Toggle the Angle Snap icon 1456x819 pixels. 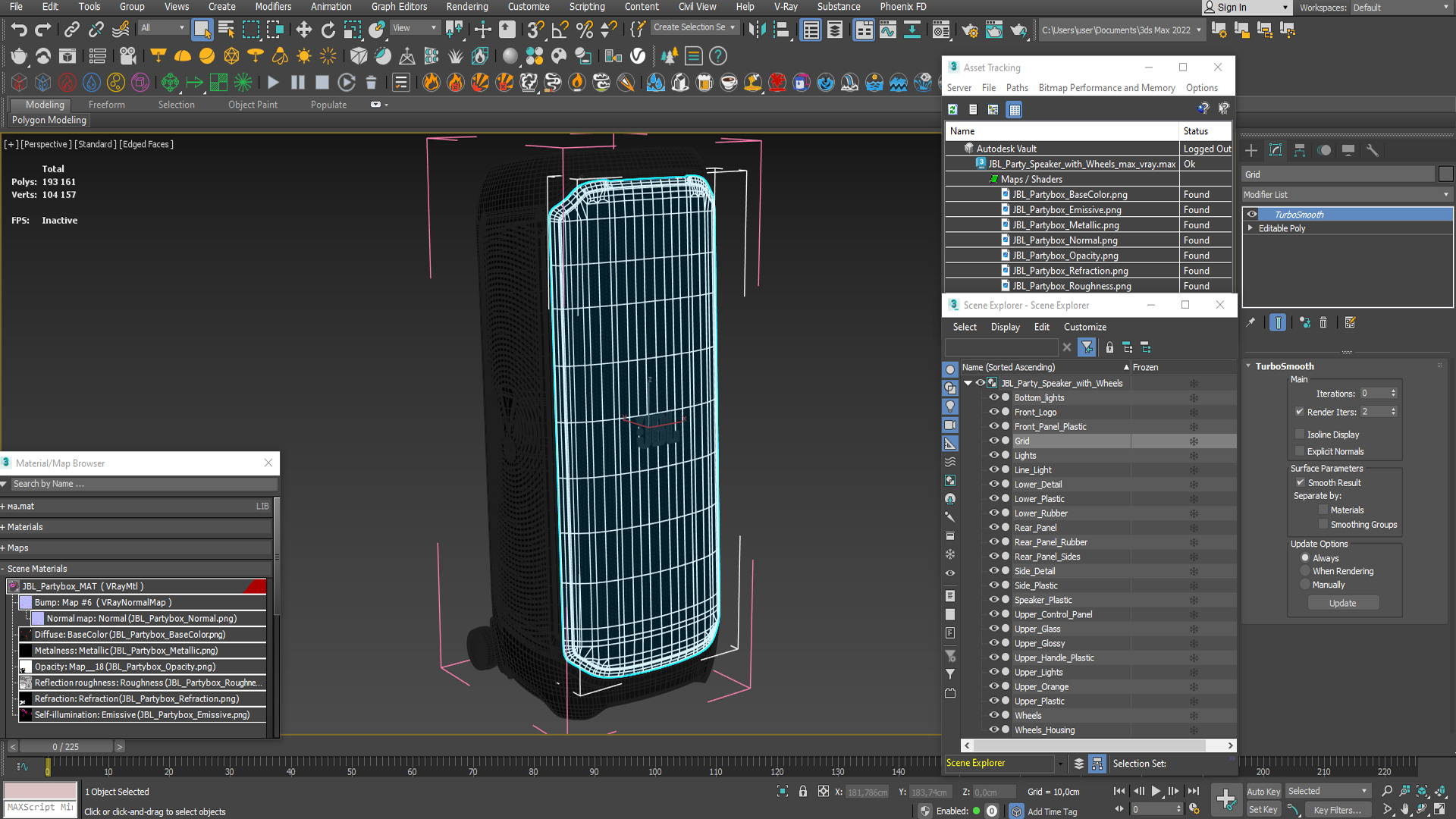pos(560,30)
